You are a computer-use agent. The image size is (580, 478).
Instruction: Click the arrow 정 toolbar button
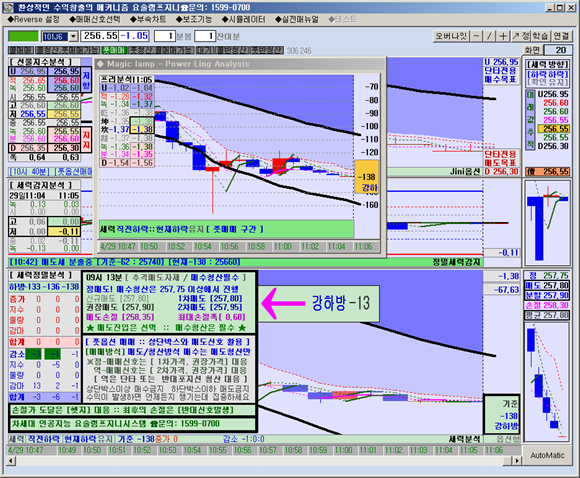point(521,36)
